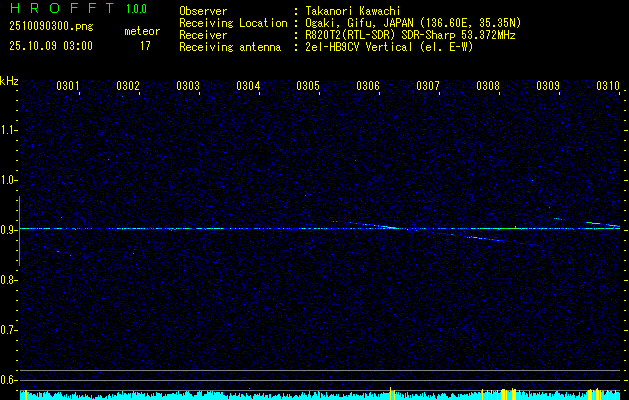Click the 0.9 frequency axis label
This screenshot has width=629, height=400.
[9, 230]
